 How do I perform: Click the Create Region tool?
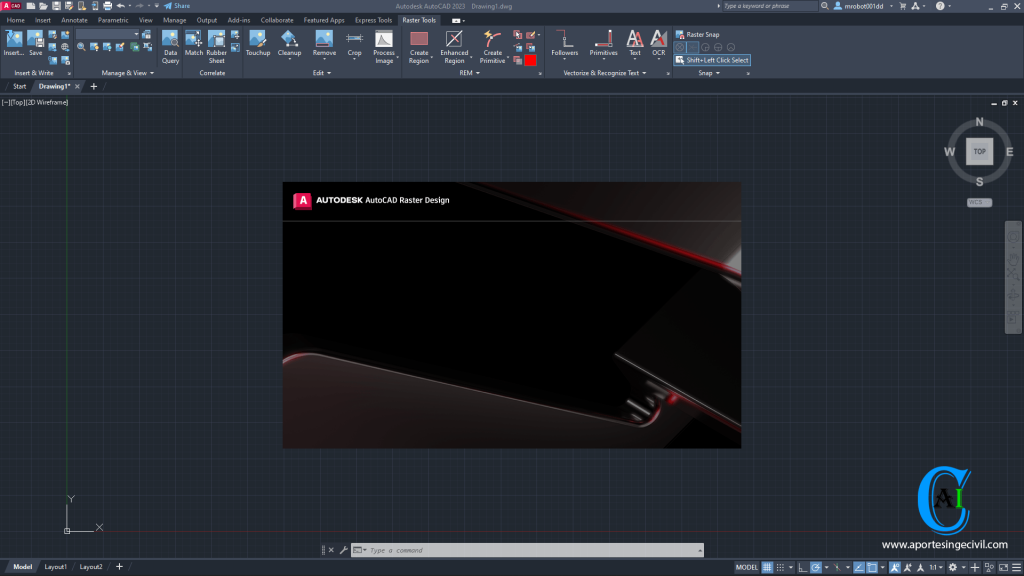[x=419, y=47]
